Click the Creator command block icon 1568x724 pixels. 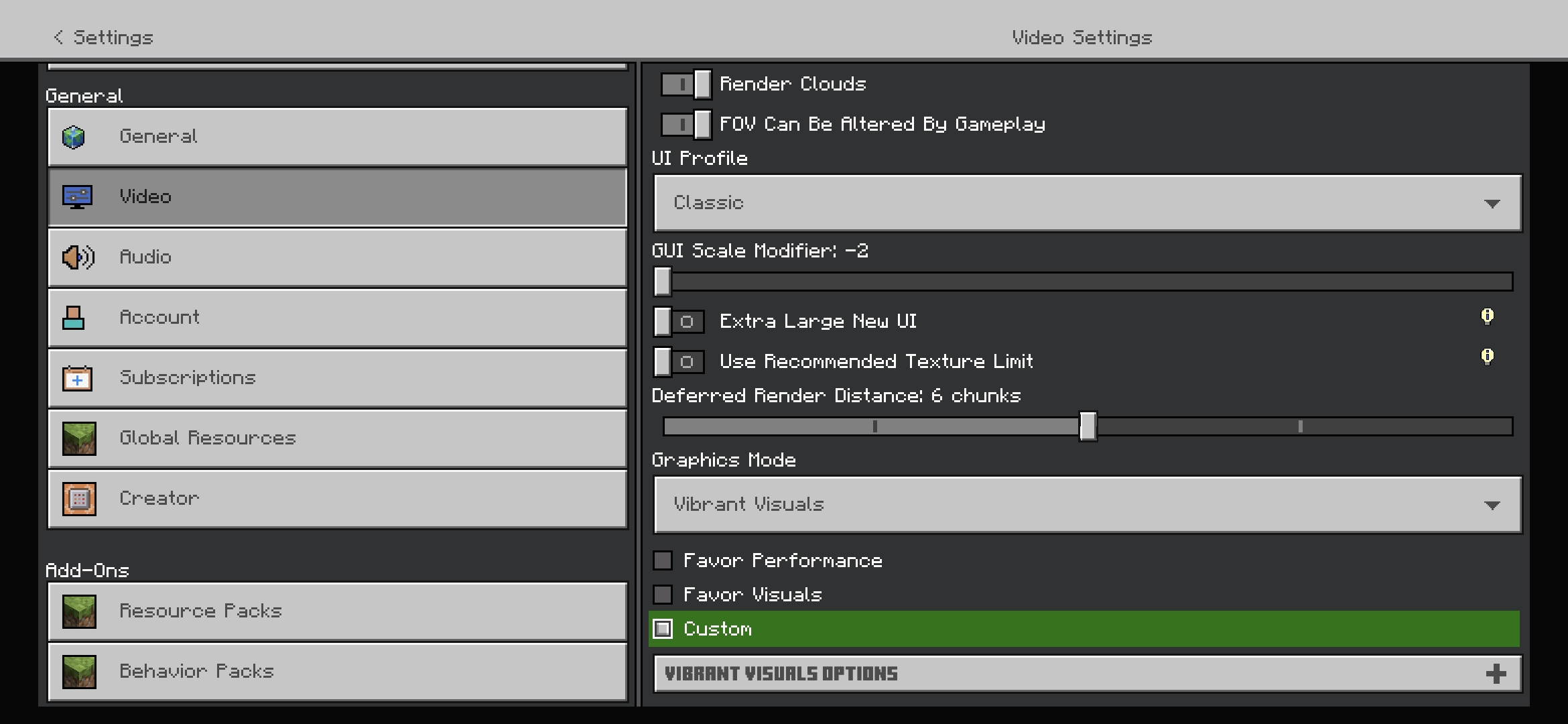pyautogui.click(x=79, y=499)
